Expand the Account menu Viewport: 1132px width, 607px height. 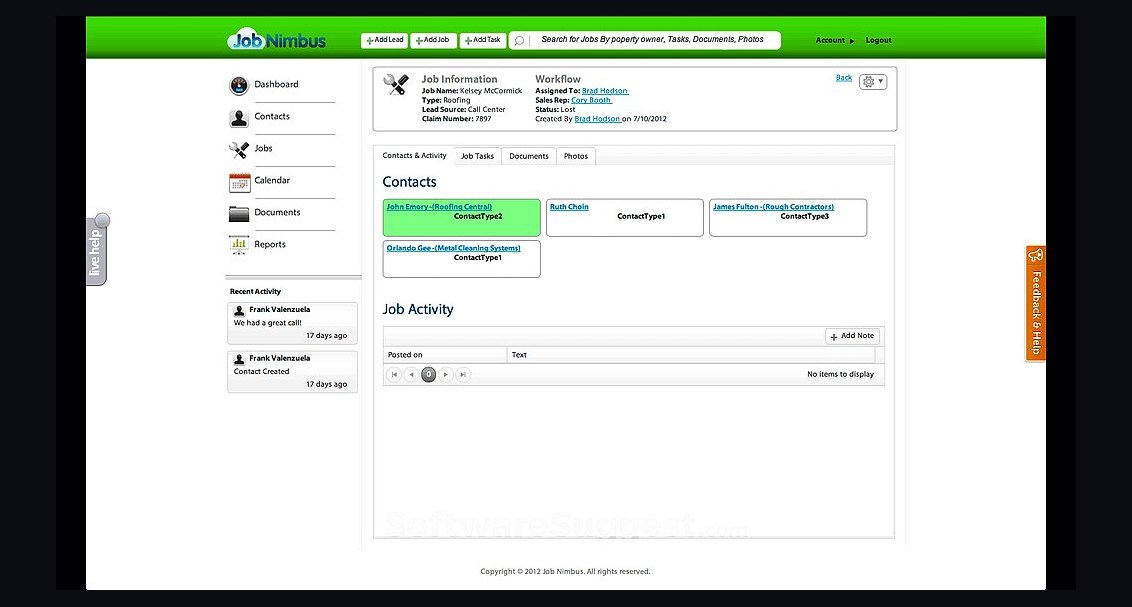point(835,40)
